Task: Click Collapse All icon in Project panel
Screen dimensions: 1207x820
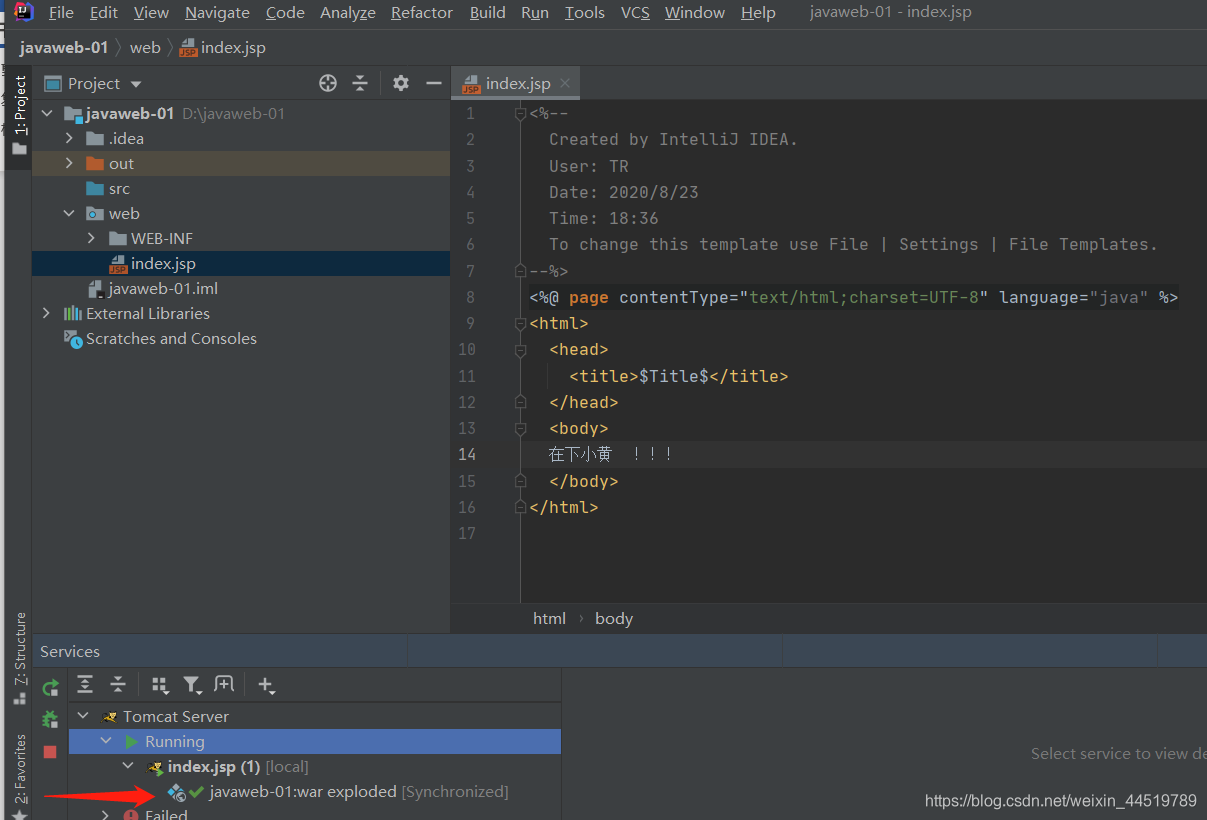Action: (x=360, y=83)
